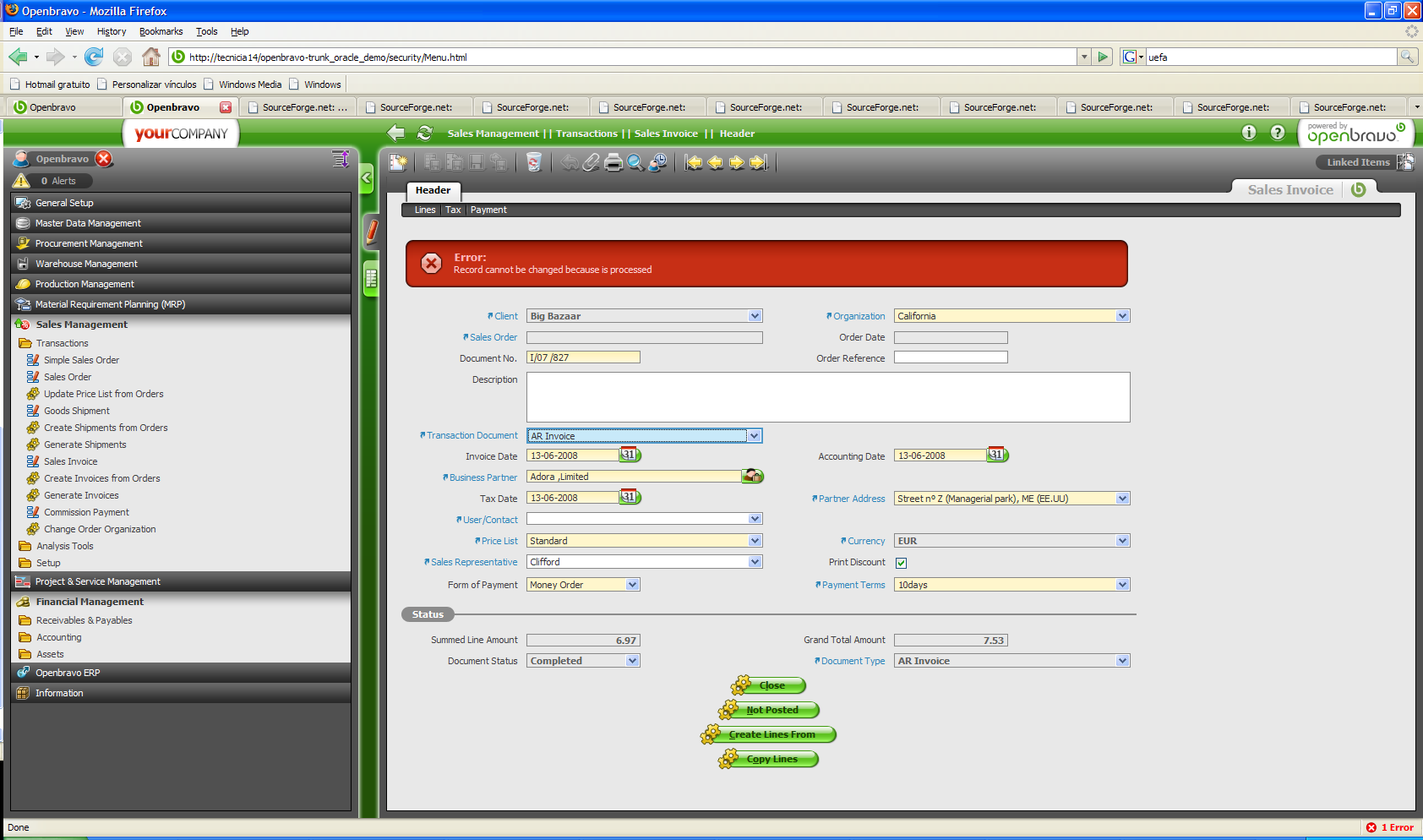Open the Payment Terms dropdown
1423x840 pixels.
pyautogui.click(x=1122, y=585)
